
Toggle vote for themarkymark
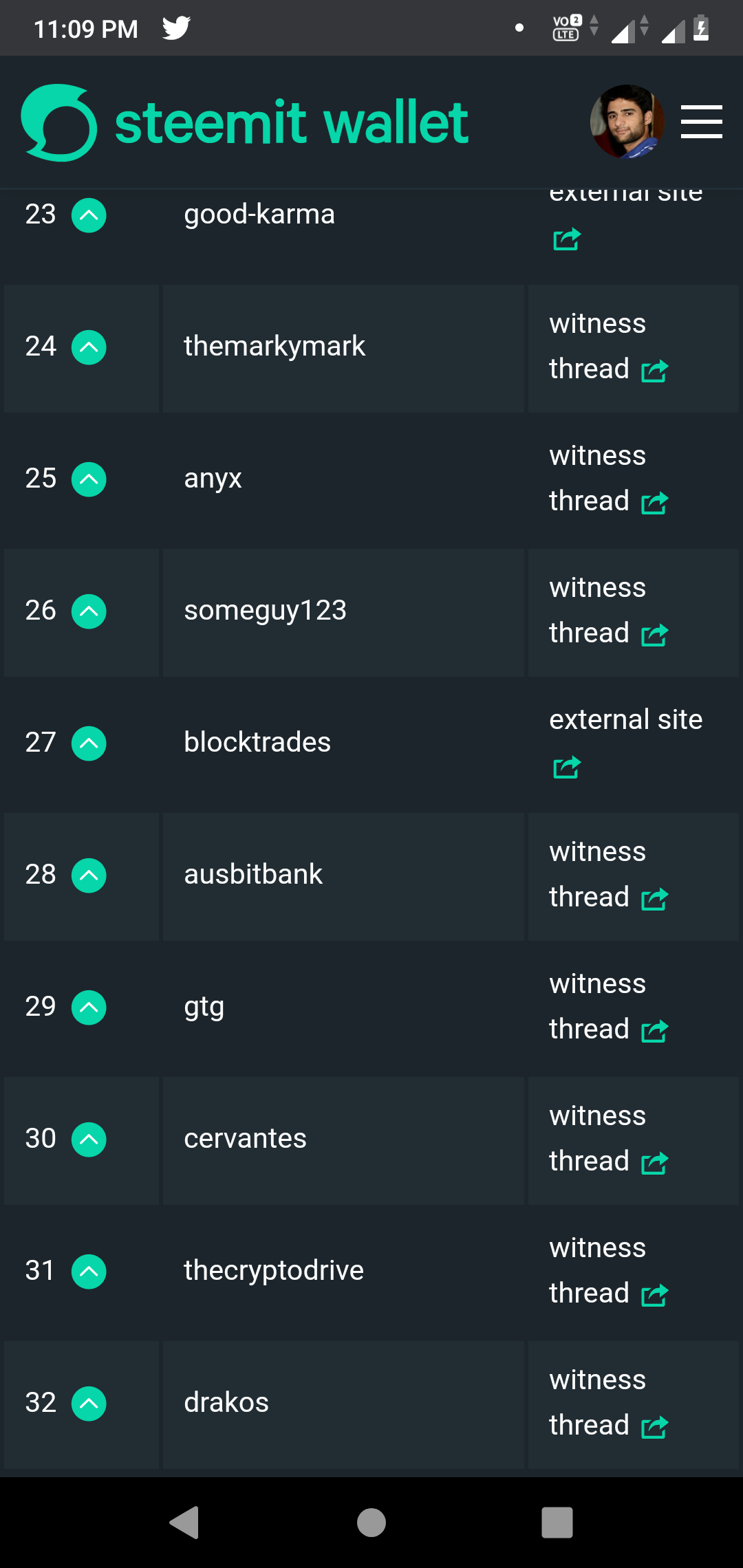89,347
